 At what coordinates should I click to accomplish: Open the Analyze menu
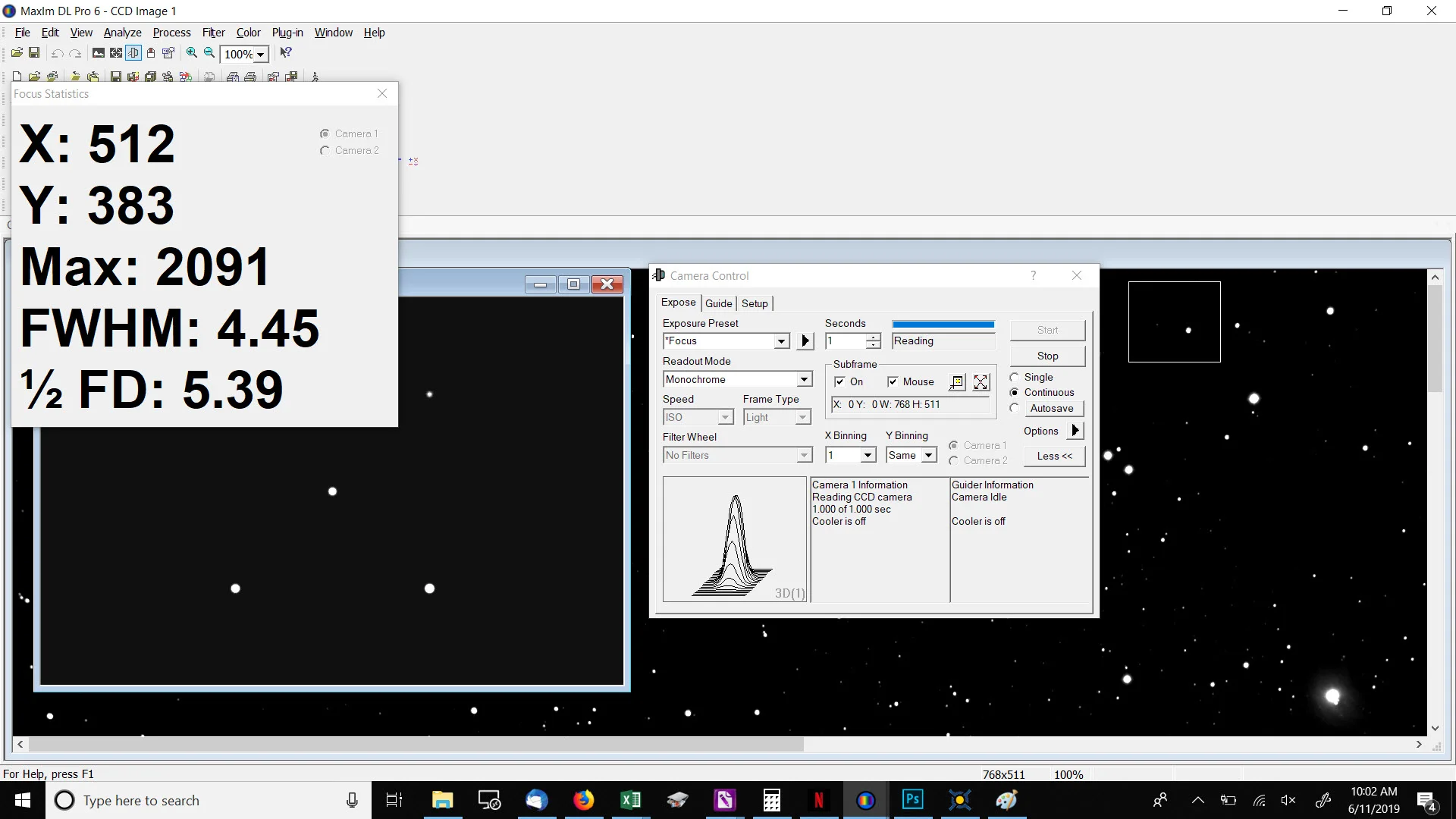click(122, 33)
